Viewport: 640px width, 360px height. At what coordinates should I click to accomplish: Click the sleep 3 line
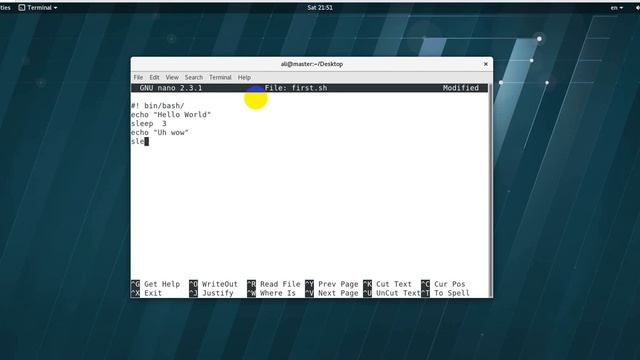pyautogui.click(x=149, y=124)
